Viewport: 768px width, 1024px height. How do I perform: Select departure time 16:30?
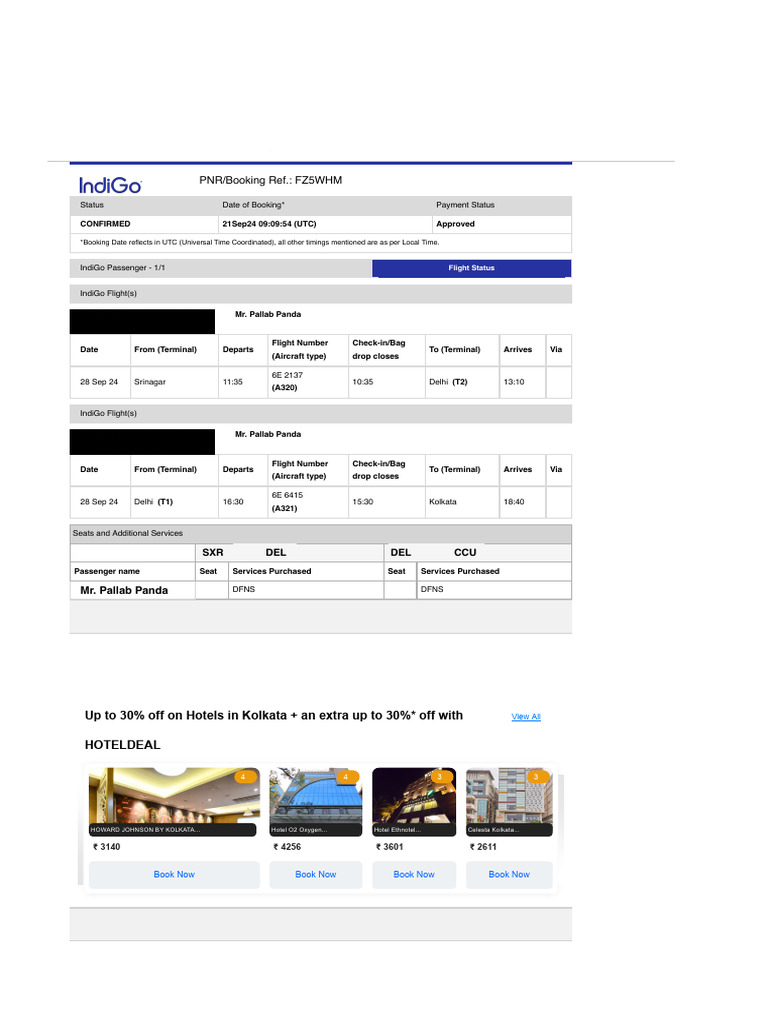coord(233,502)
